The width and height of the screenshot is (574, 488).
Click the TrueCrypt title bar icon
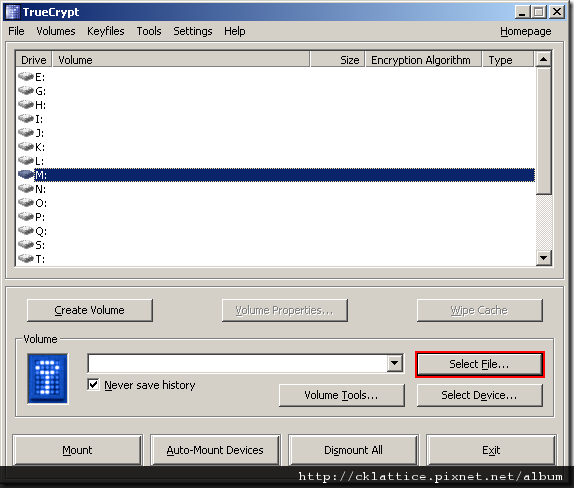pos(12,12)
